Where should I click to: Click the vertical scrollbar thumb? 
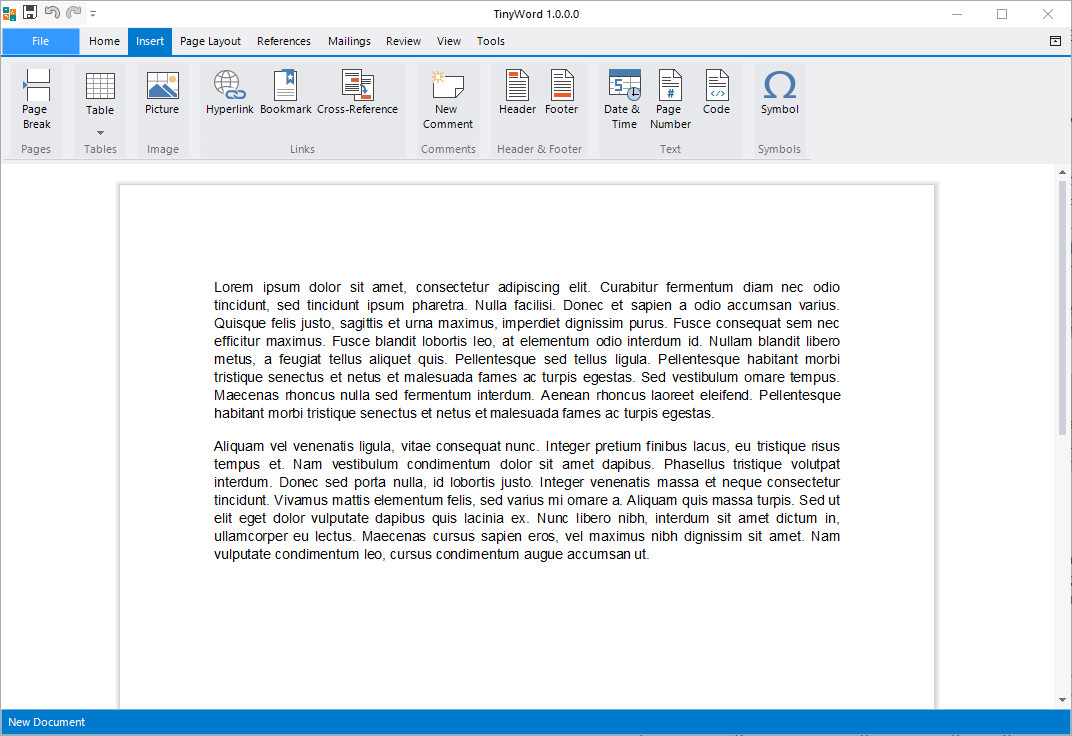(1062, 308)
